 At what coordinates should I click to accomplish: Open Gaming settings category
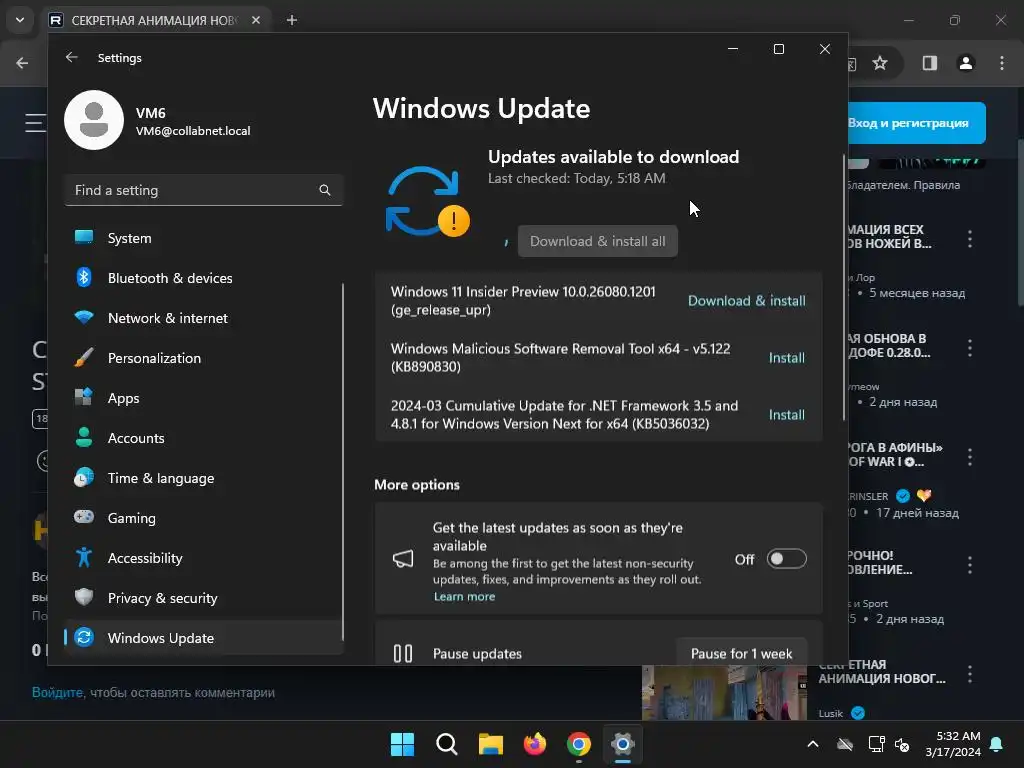[x=204, y=518]
